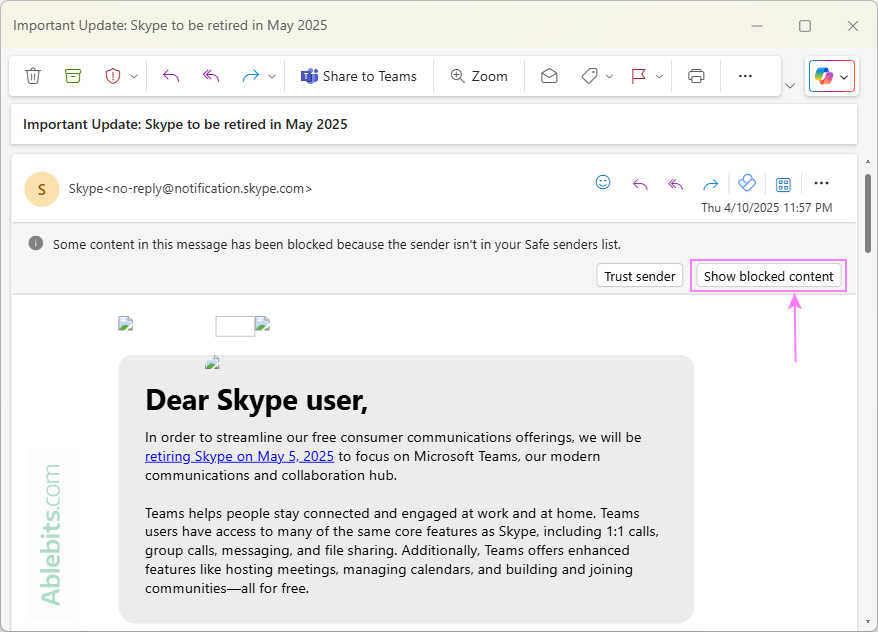Screen dimensions: 878x632
Task: Click the sender avatar S
Action: (x=42, y=189)
